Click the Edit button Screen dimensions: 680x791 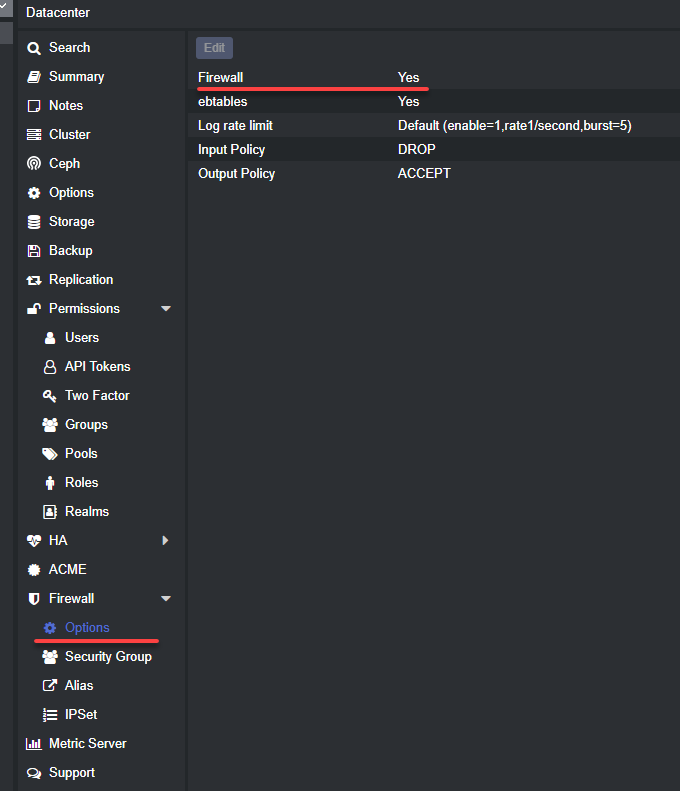coord(214,47)
